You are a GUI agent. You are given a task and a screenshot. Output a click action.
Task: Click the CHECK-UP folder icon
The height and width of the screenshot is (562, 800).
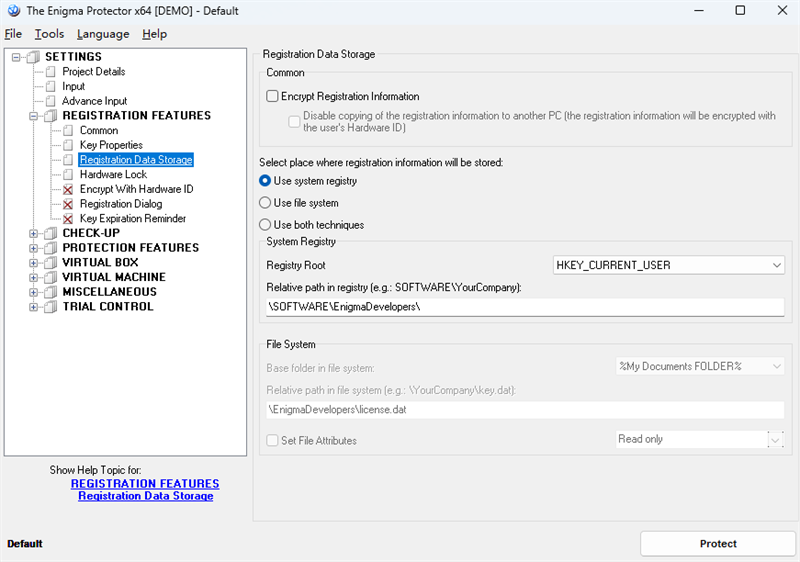[51, 234]
